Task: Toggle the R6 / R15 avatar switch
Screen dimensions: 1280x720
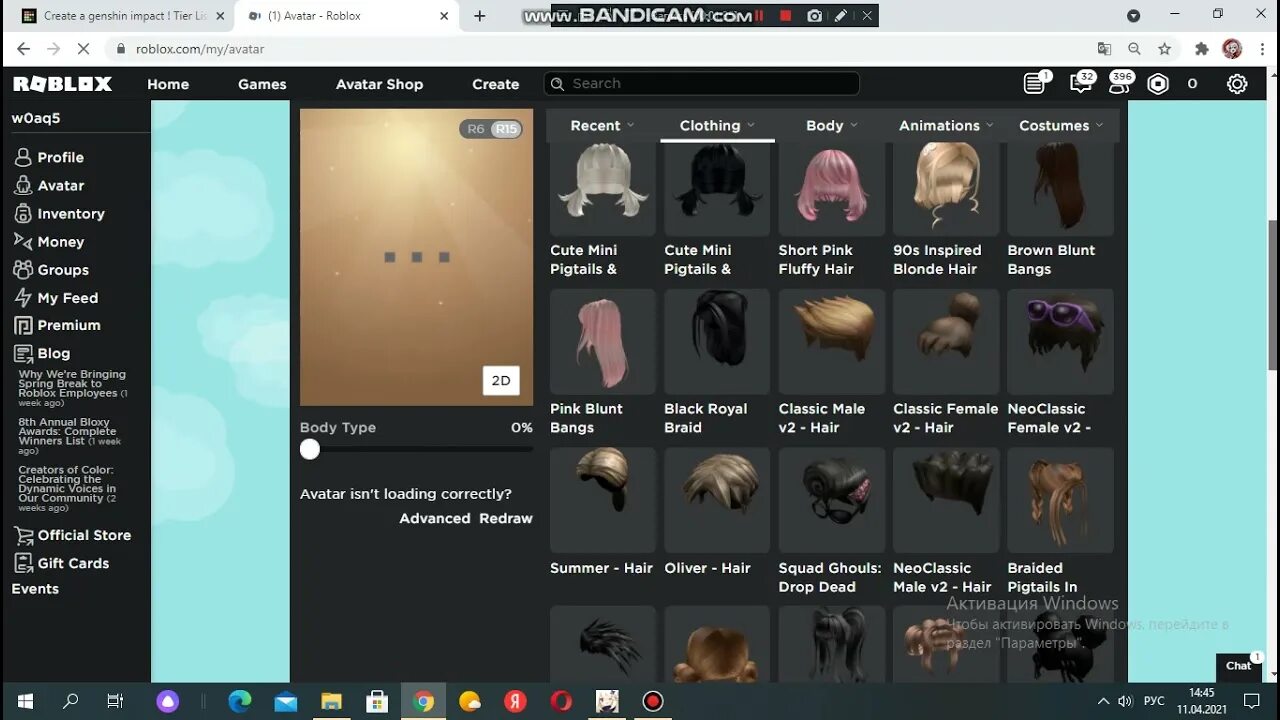Action: (x=491, y=129)
